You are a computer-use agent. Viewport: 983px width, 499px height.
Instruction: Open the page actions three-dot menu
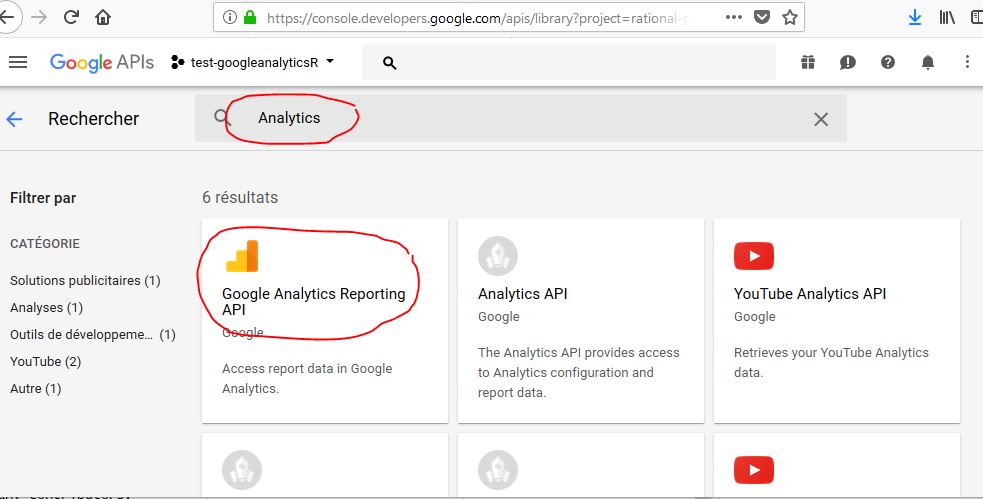pyautogui.click(x=733, y=18)
